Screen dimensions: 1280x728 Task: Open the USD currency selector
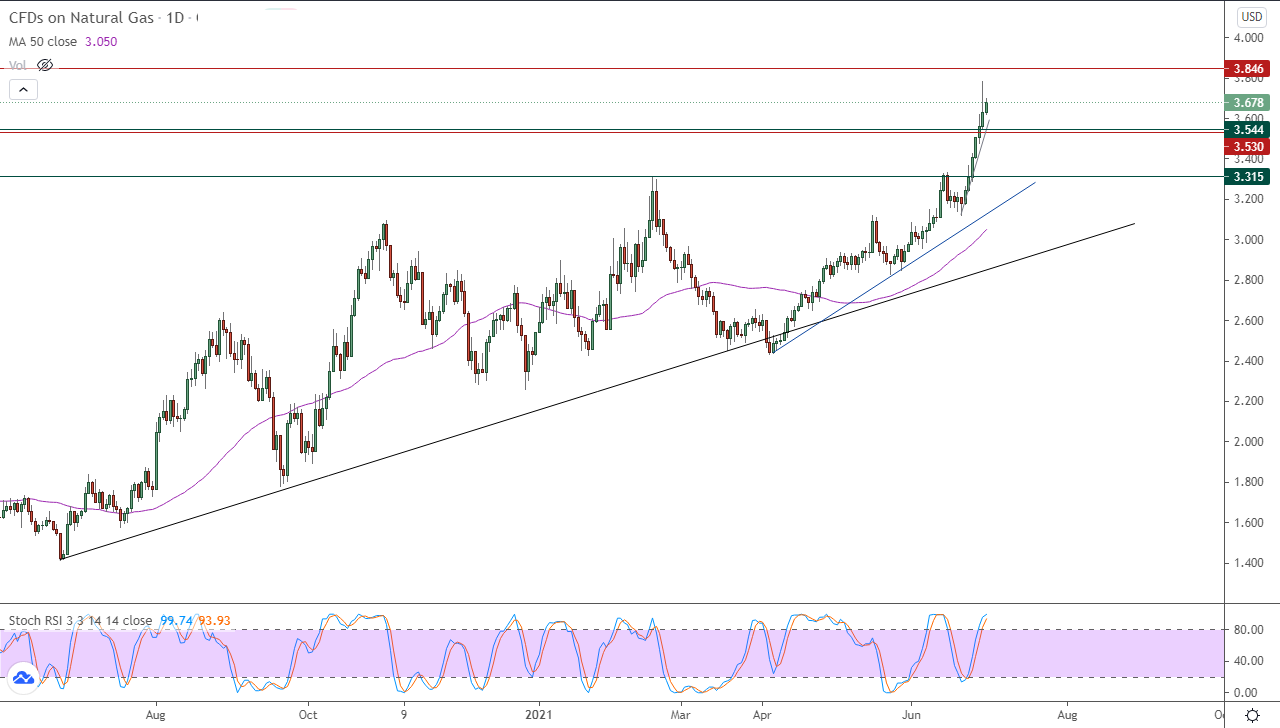tap(1252, 17)
